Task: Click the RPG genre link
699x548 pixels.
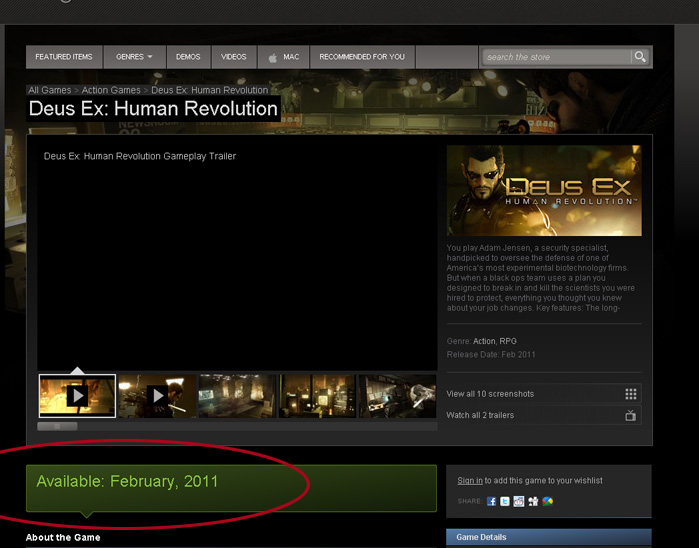Action: 508,341
